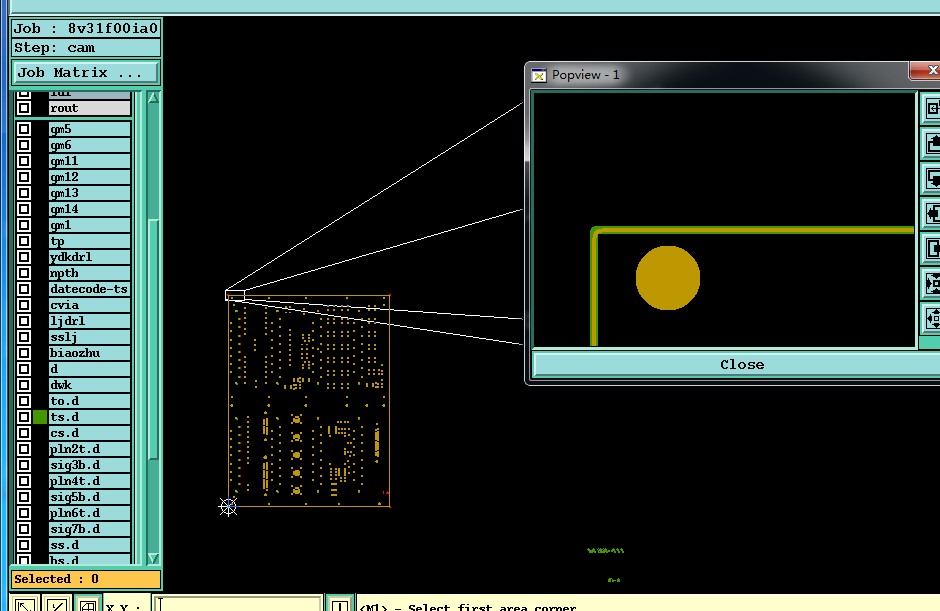This screenshot has width=940, height=611.
Task: Pan the Popview right using the right-arrow icon
Action: [931, 248]
